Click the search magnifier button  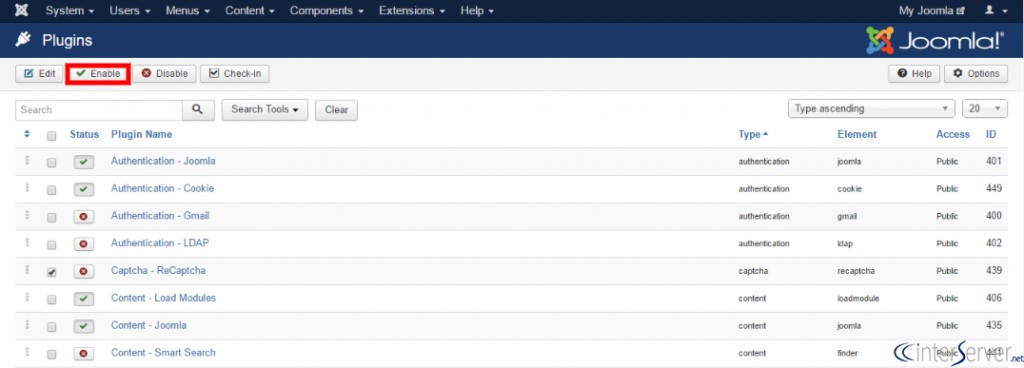(198, 110)
